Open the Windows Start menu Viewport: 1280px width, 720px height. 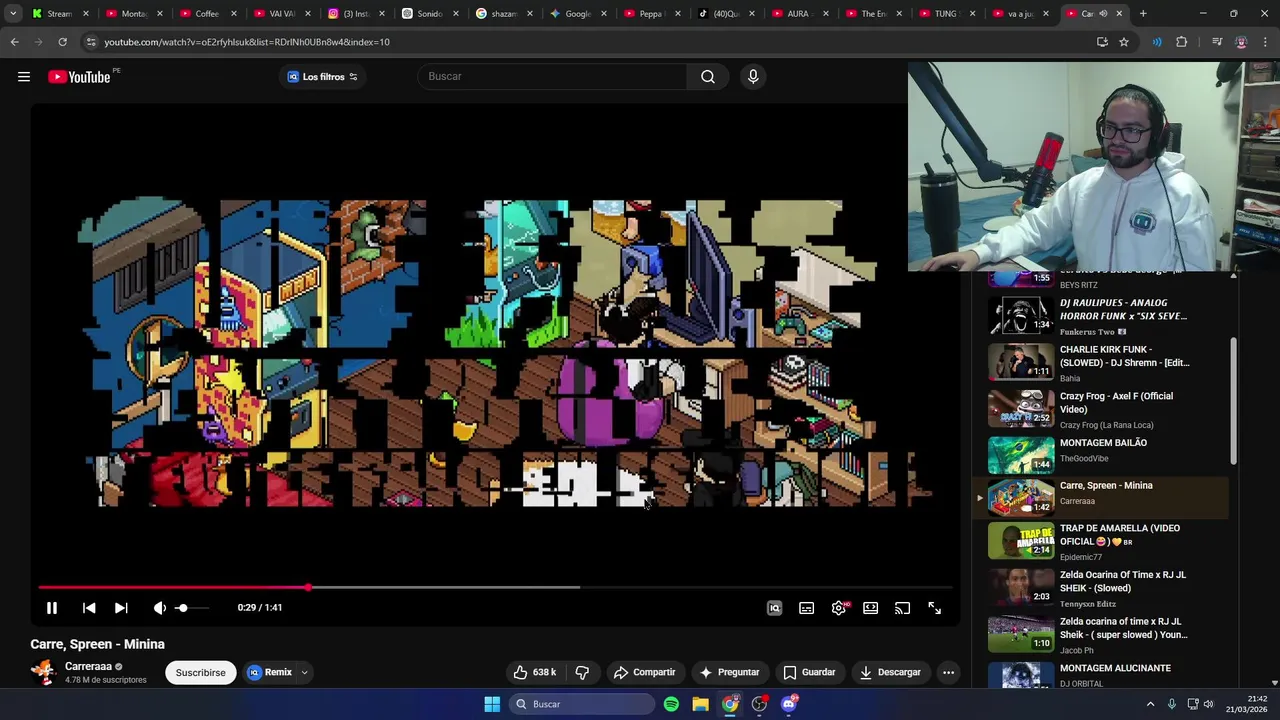pos(492,704)
